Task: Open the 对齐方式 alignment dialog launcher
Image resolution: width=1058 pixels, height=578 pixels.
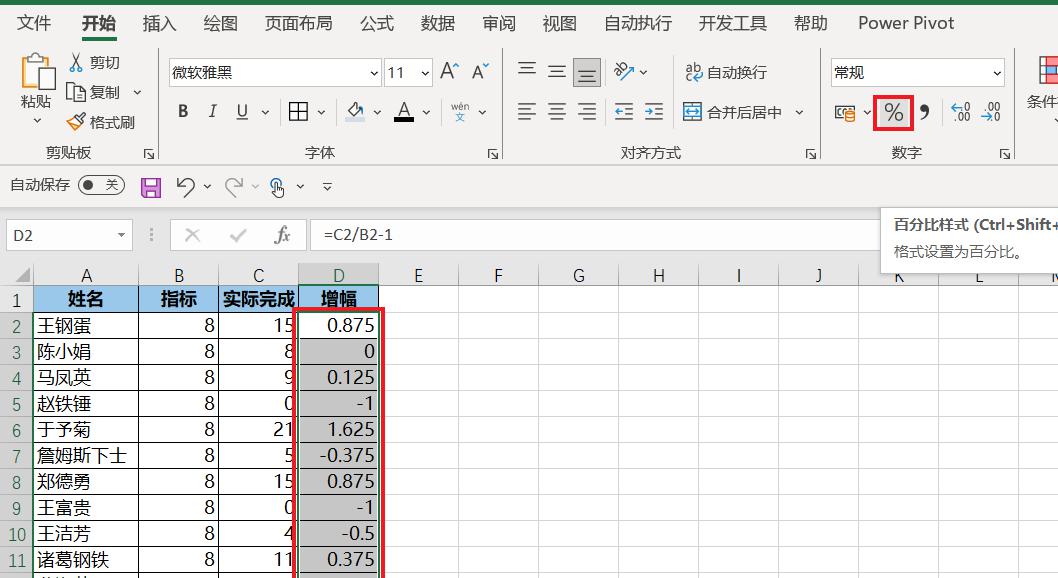Action: (811, 154)
